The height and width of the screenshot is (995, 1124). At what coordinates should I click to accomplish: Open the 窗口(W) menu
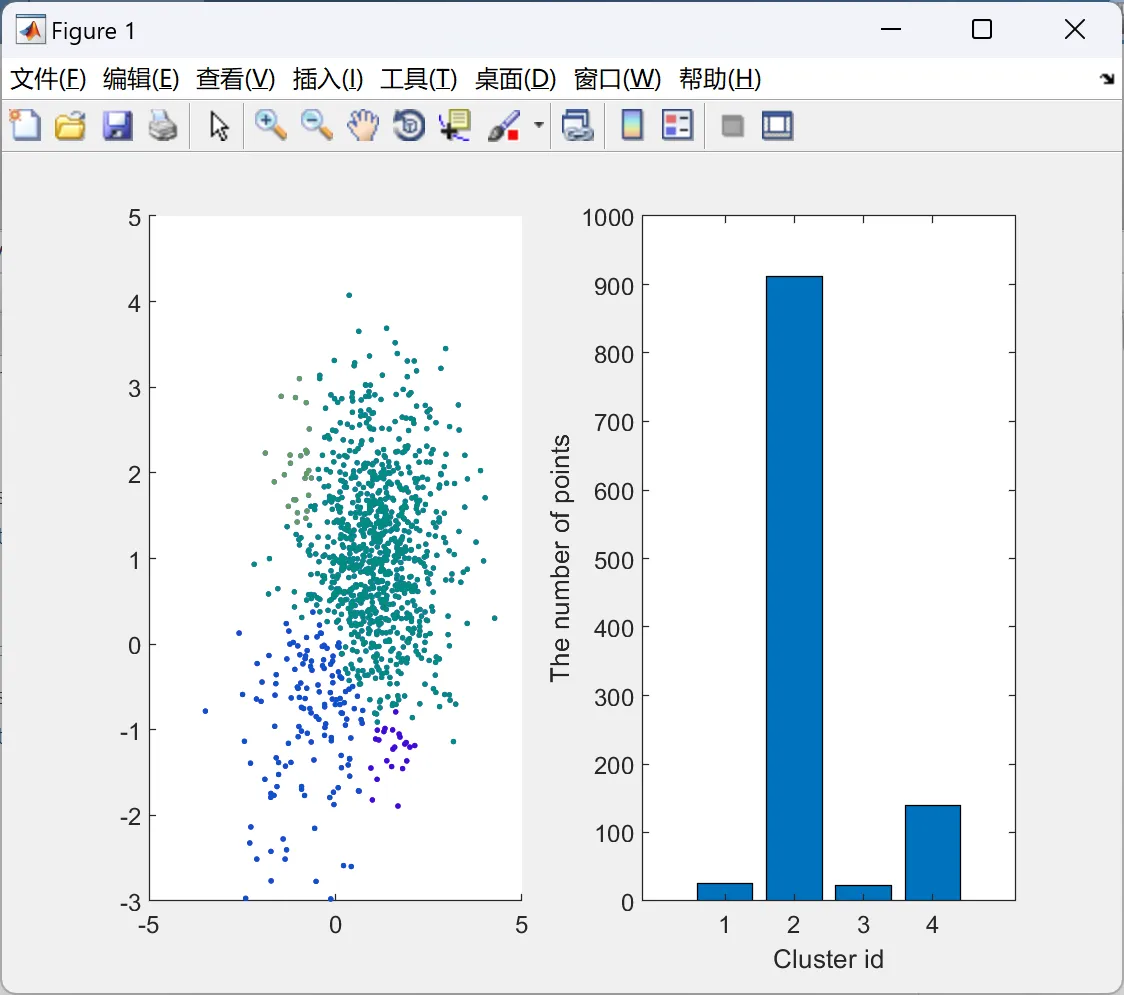pos(617,79)
